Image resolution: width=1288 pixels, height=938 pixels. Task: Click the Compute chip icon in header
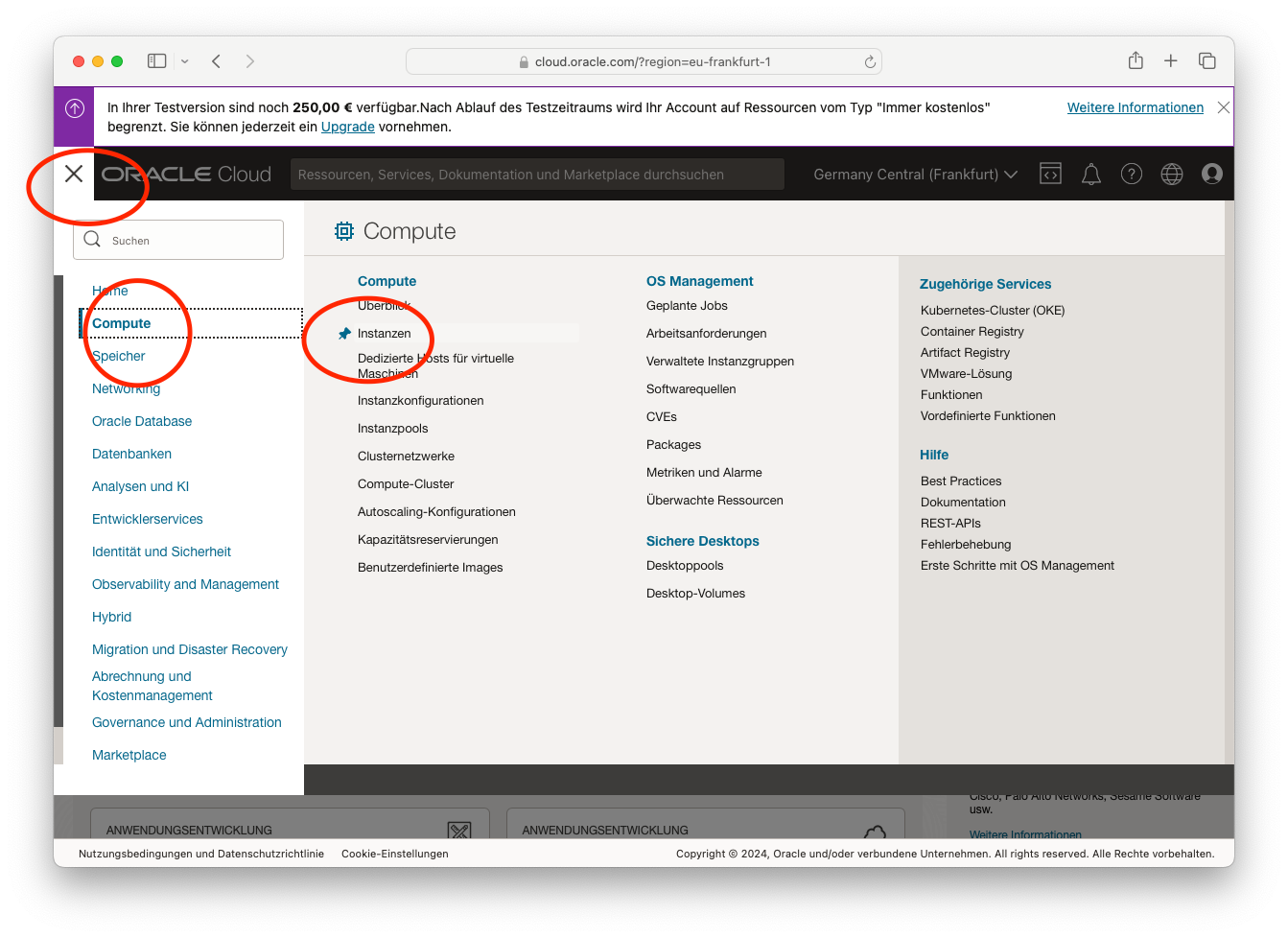point(344,231)
